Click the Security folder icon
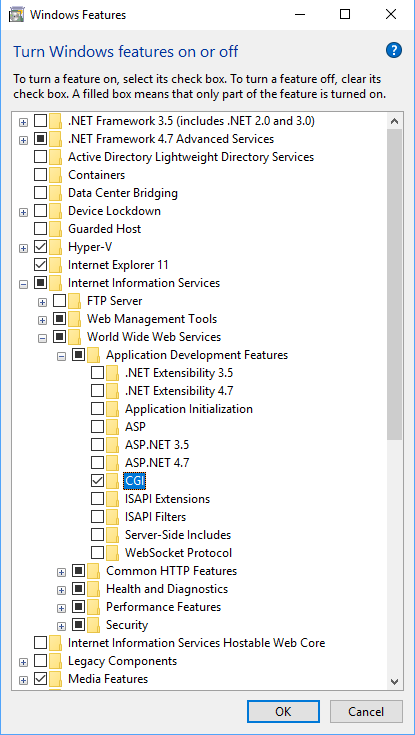The height and width of the screenshot is (735, 415). (x=93, y=624)
